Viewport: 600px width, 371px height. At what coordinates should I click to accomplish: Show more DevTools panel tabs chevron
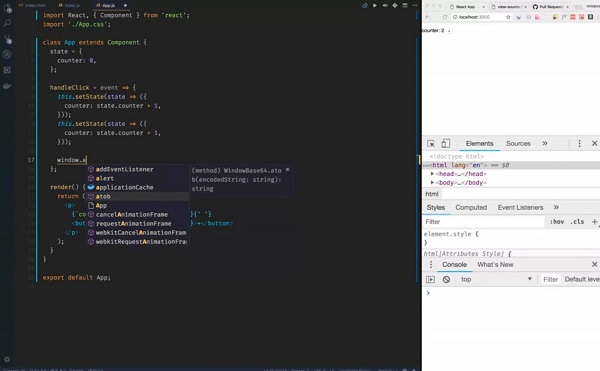(545, 143)
